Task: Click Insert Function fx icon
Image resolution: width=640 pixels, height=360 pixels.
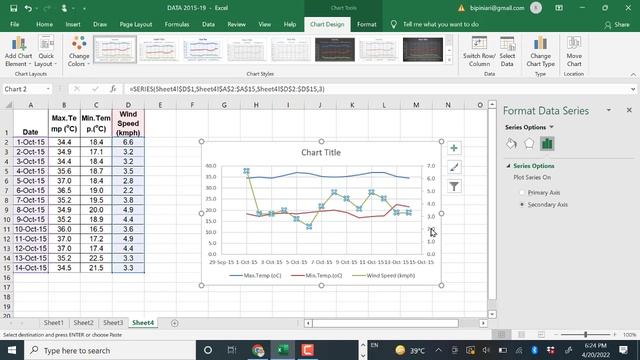Action: (113, 89)
